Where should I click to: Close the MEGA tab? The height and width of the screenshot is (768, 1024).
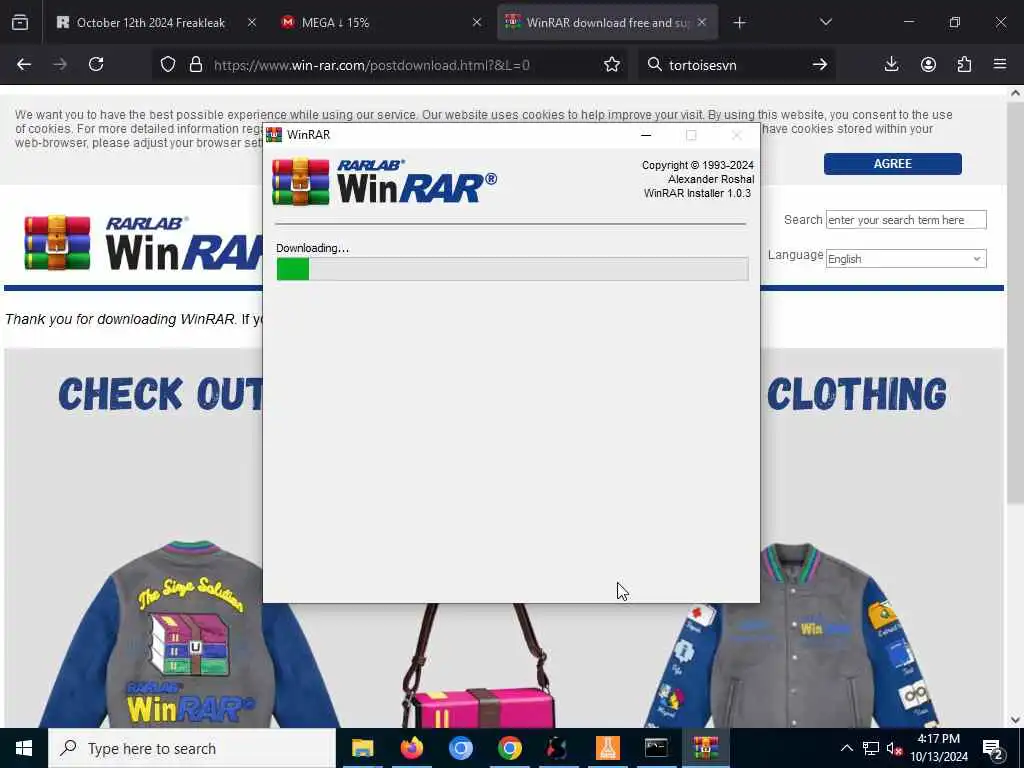coord(477,22)
